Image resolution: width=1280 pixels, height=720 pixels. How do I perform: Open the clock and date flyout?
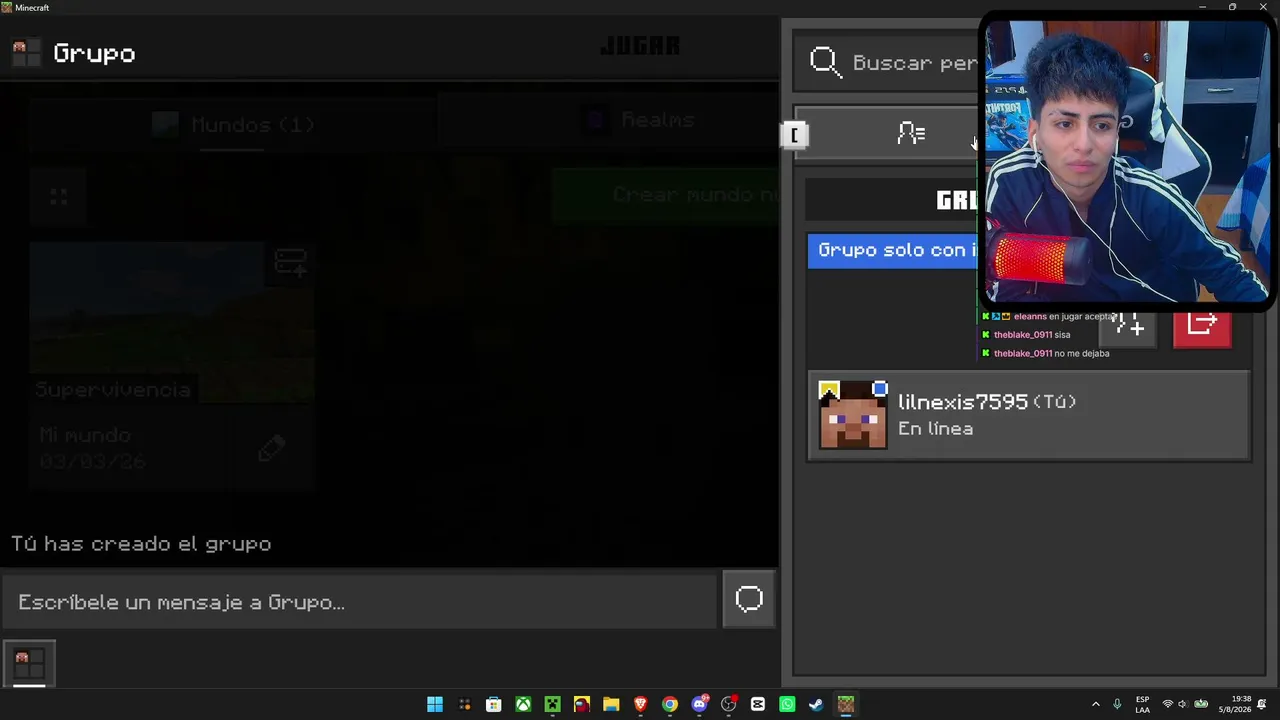[x=1235, y=705]
